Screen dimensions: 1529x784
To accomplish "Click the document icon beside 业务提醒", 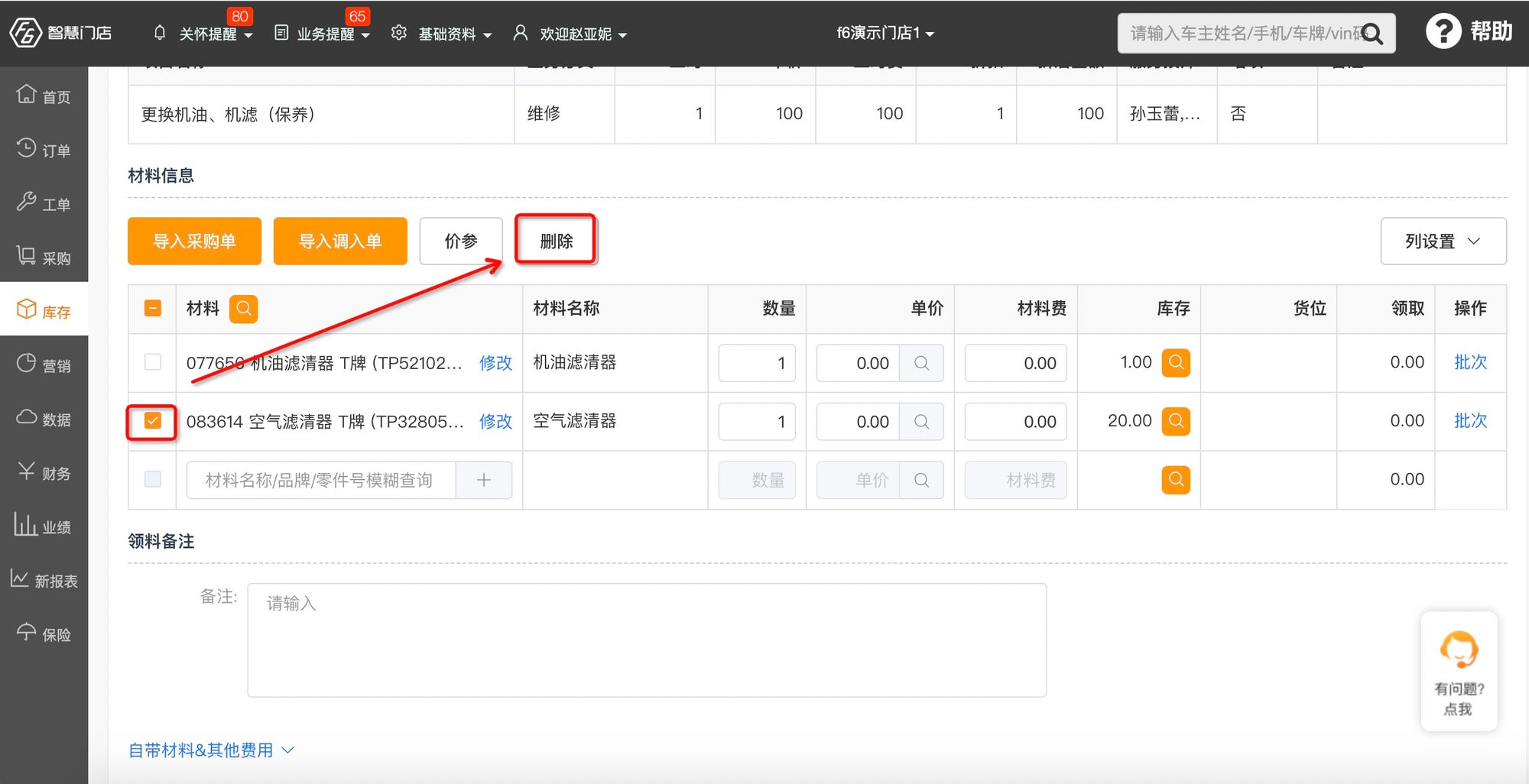I will pyautogui.click(x=281, y=33).
